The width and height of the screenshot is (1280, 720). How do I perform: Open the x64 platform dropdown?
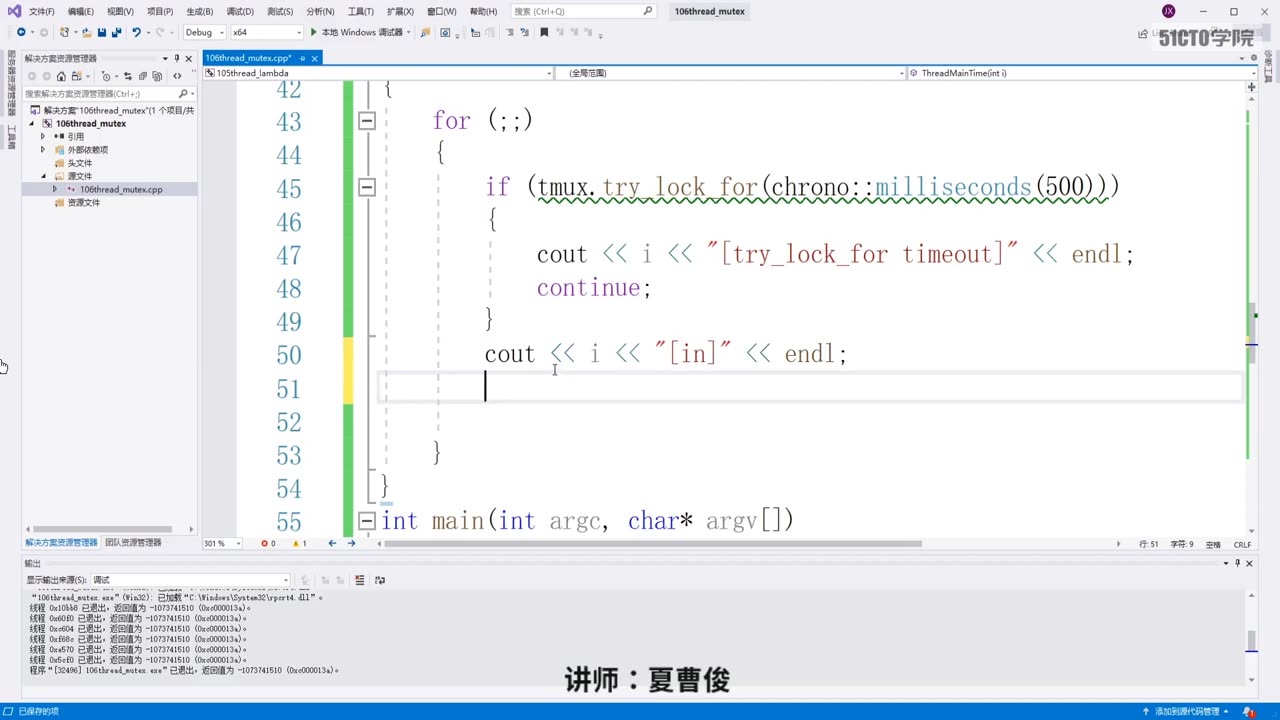(x=266, y=32)
